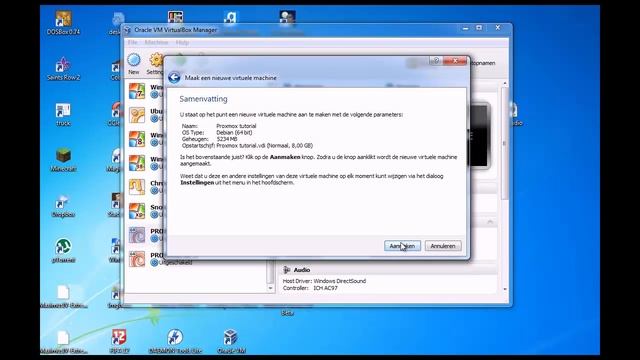Click the Audio section header icon
The width and height of the screenshot is (640, 360).
click(x=287, y=270)
